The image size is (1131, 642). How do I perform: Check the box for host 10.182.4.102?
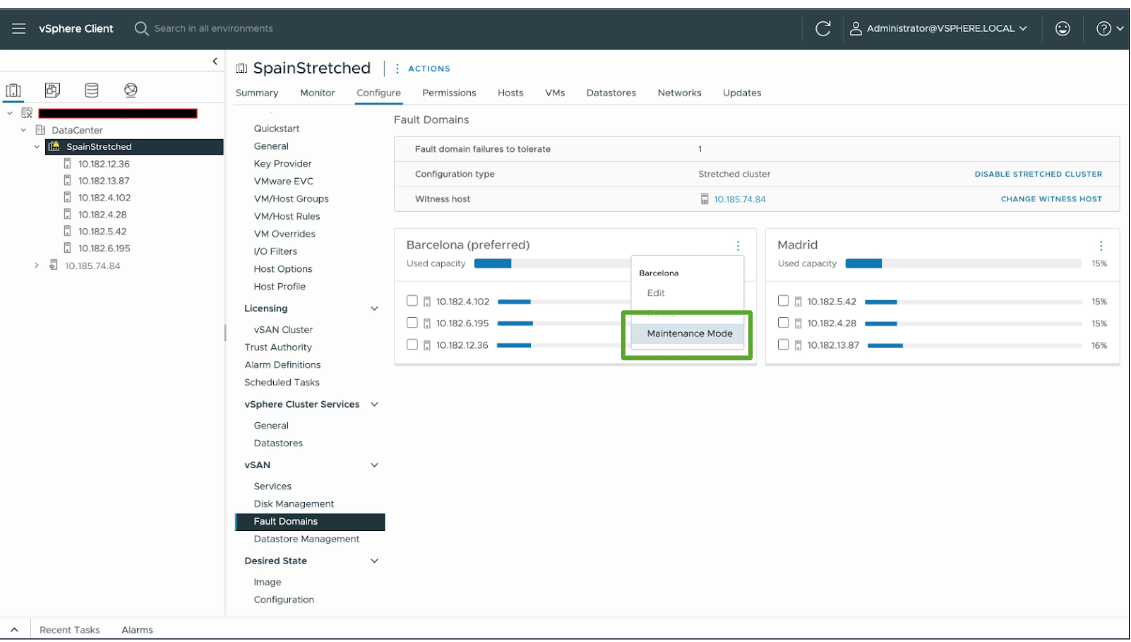413,301
